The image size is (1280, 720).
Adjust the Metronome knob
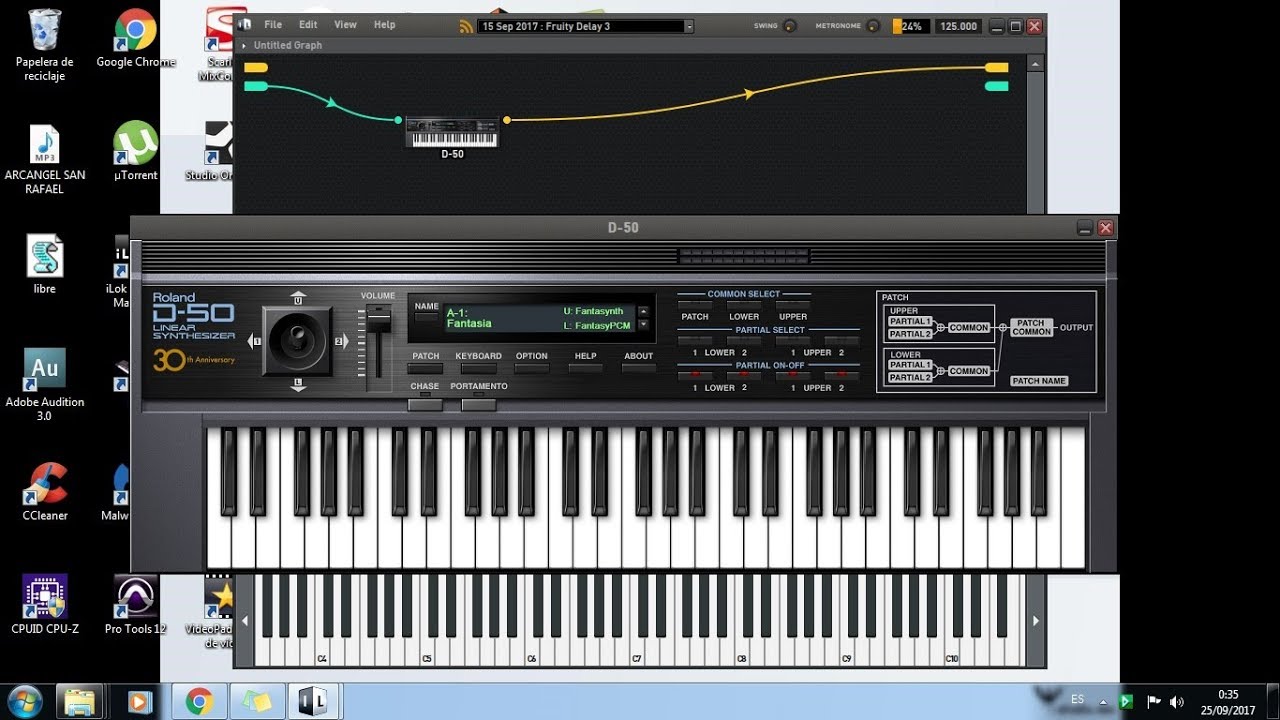coord(873,26)
